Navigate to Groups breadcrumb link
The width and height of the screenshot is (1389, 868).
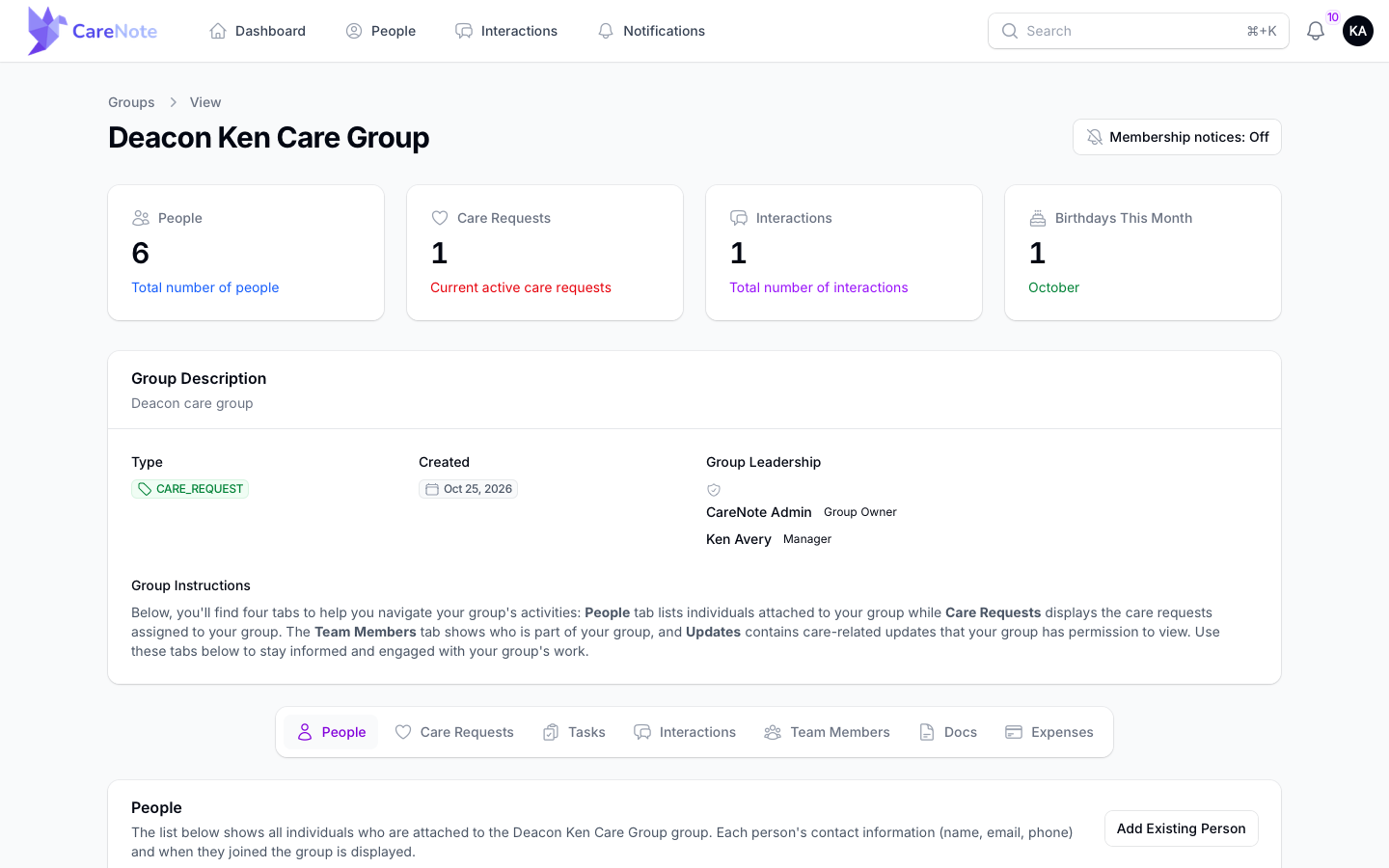point(131,102)
